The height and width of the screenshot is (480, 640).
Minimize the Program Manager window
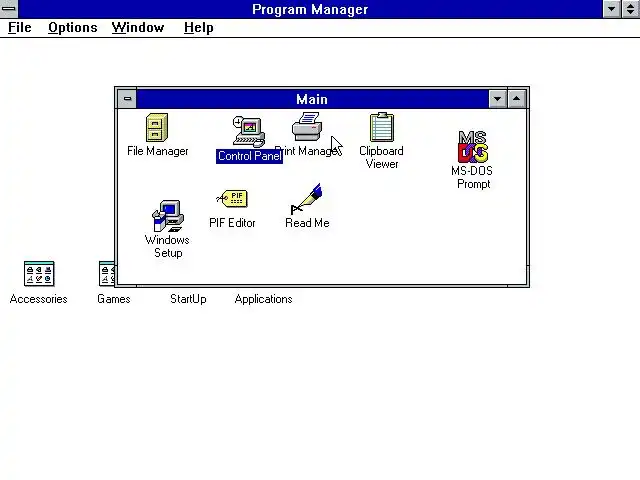[x=612, y=9]
